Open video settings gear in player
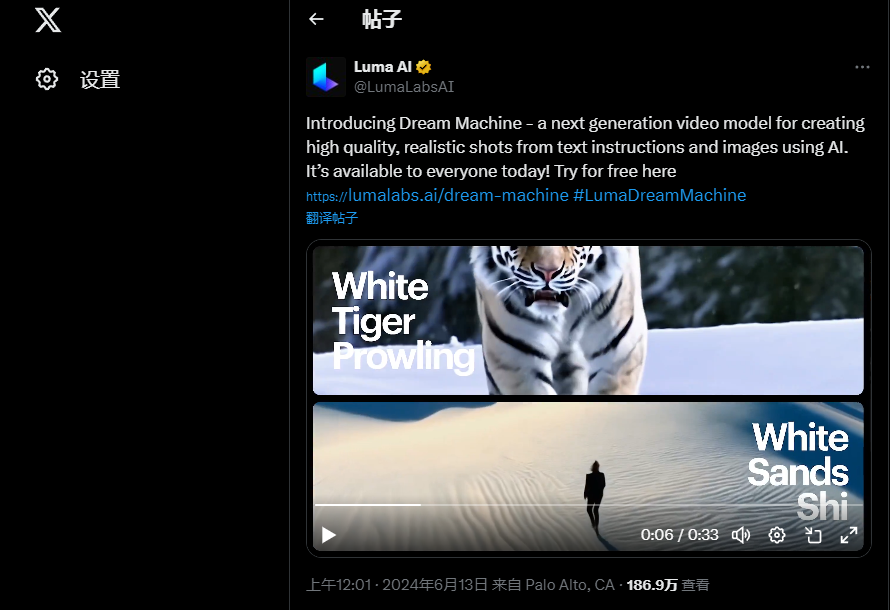890x610 pixels. 776,535
